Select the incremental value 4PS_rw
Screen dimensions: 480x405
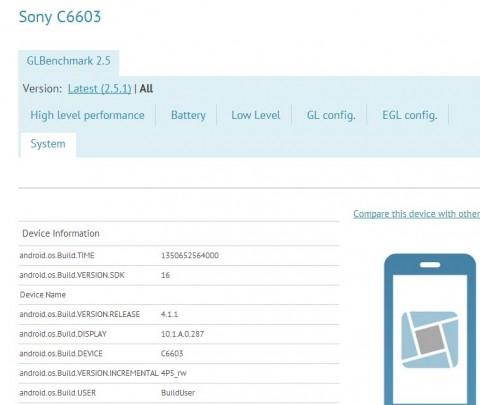(x=174, y=373)
